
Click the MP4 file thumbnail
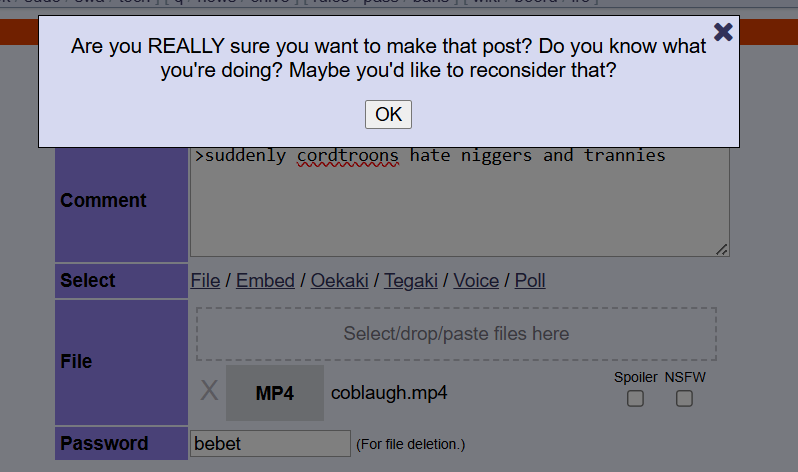pyautogui.click(x=275, y=393)
